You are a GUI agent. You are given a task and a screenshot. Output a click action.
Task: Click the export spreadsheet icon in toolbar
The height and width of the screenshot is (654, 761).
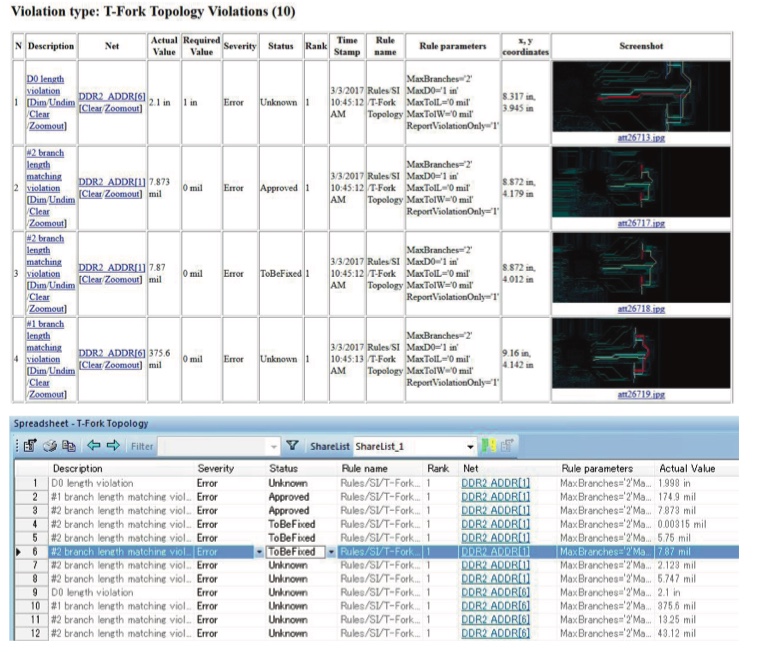(30, 445)
